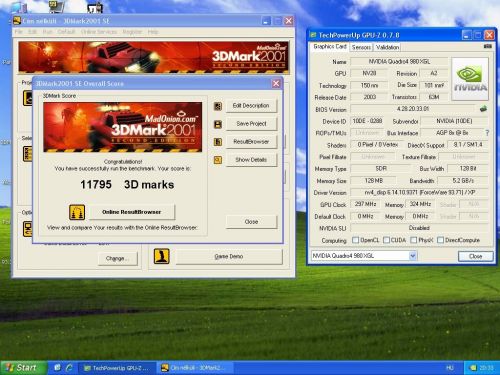Click the Windows Start button
Image resolution: width=500 pixels, height=375 pixels.
(x=23, y=368)
